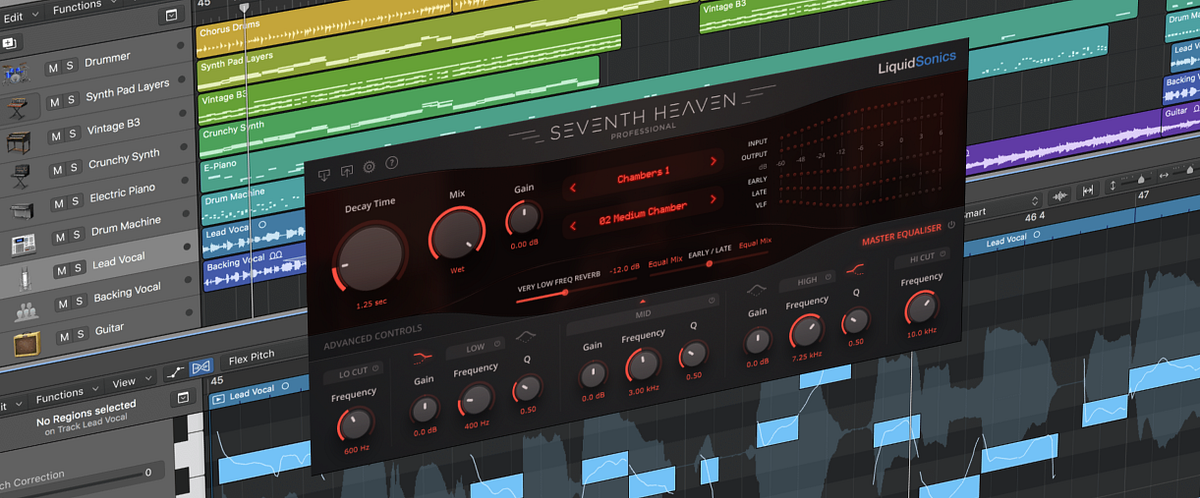Click the reverb main Gain knob
Image resolution: width=1200 pixels, height=498 pixels.
pyautogui.click(x=524, y=216)
